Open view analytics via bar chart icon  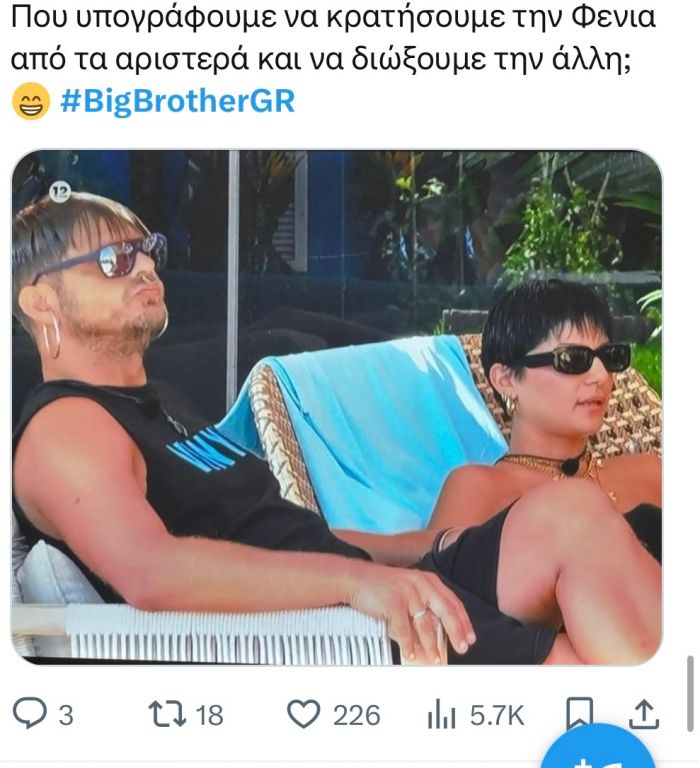tap(441, 716)
